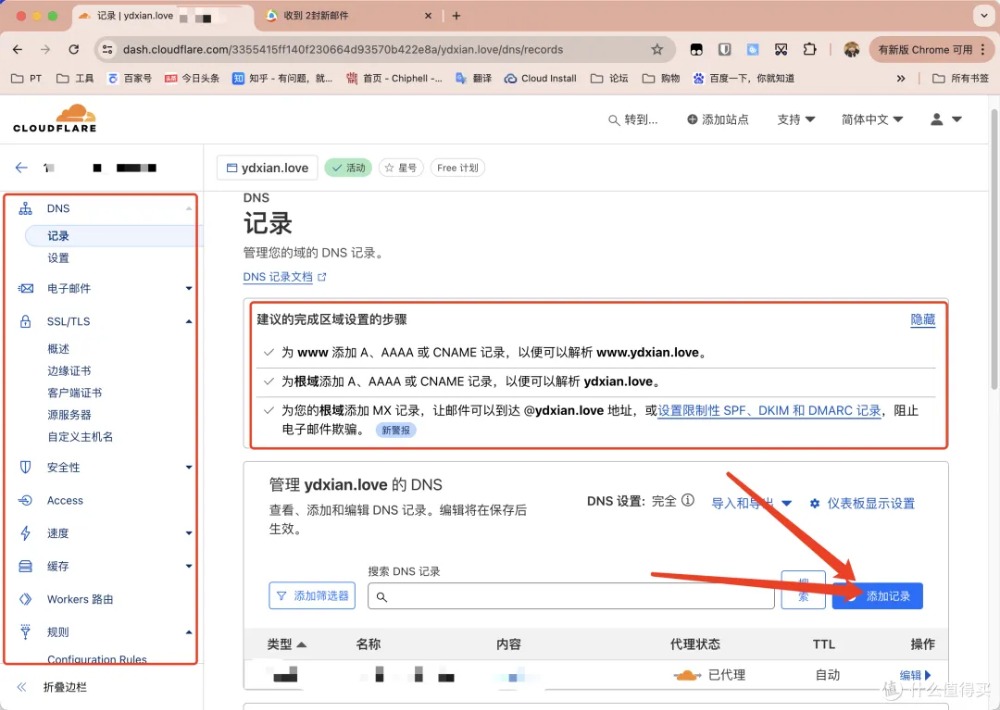The height and width of the screenshot is (710, 1000).
Task: Open the 导入和导出 dropdown
Action: click(x=751, y=503)
